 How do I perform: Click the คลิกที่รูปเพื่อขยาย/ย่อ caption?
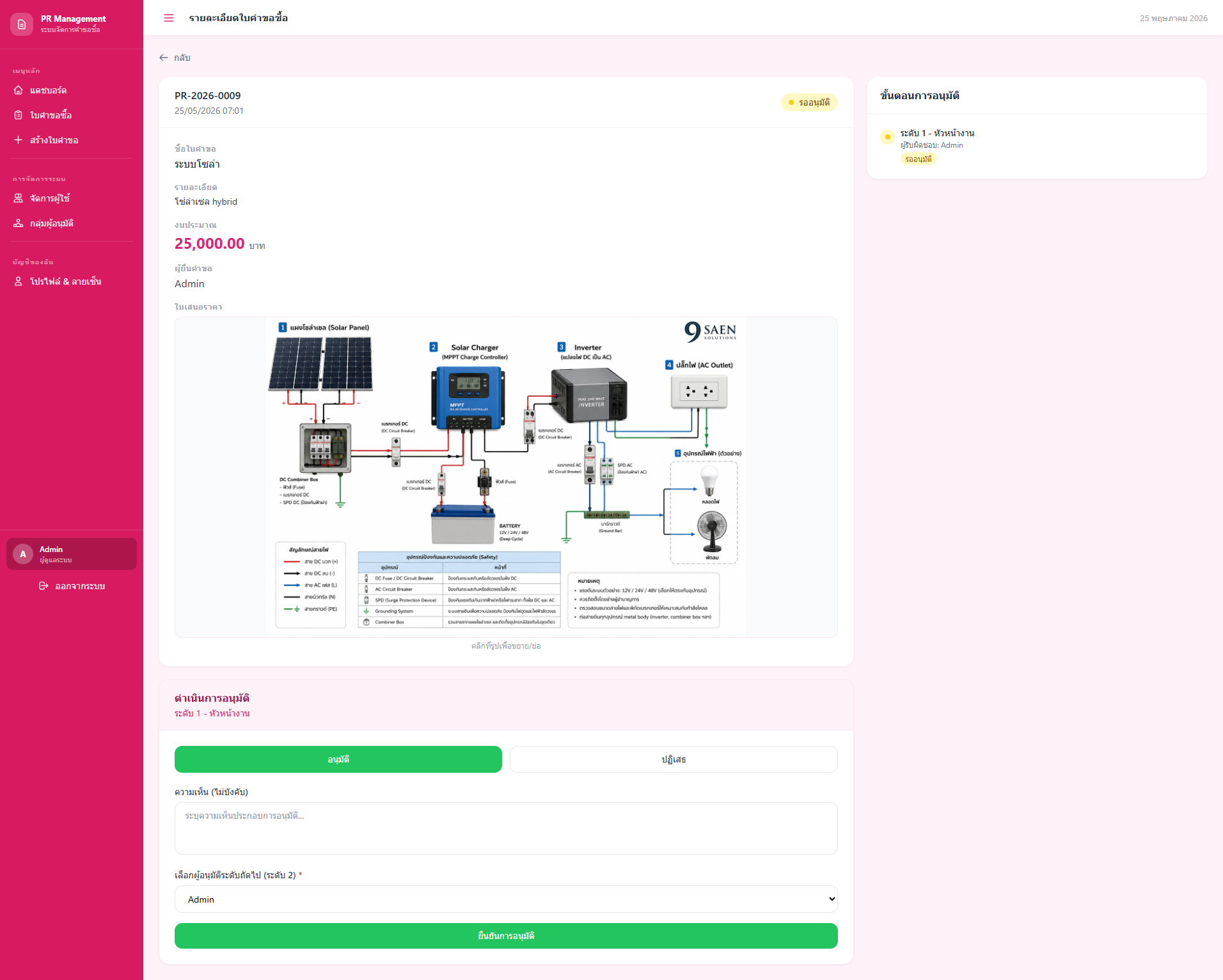[x=506, y=646]
